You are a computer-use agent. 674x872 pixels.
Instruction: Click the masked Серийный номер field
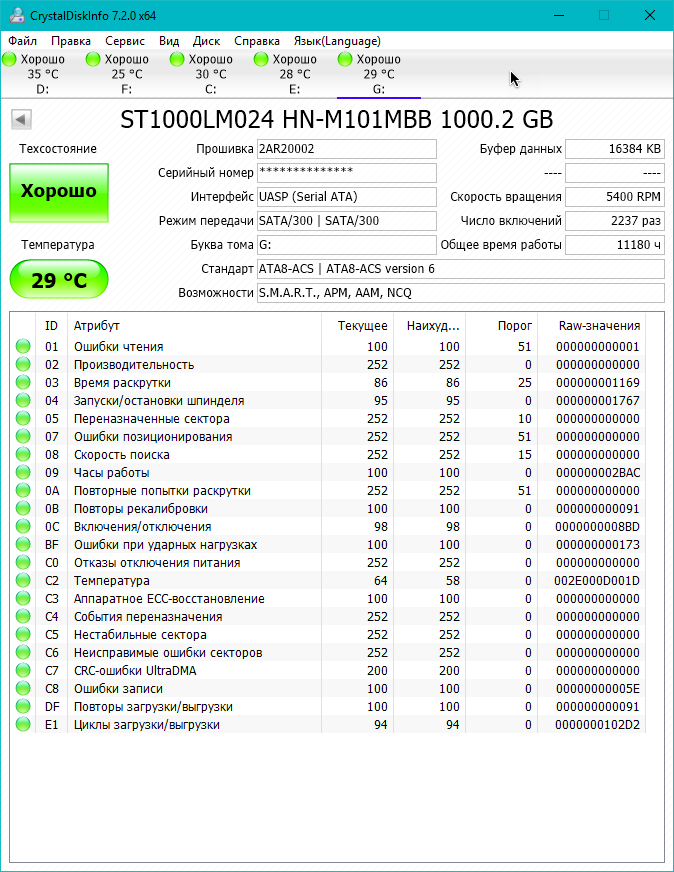[346, 173]
